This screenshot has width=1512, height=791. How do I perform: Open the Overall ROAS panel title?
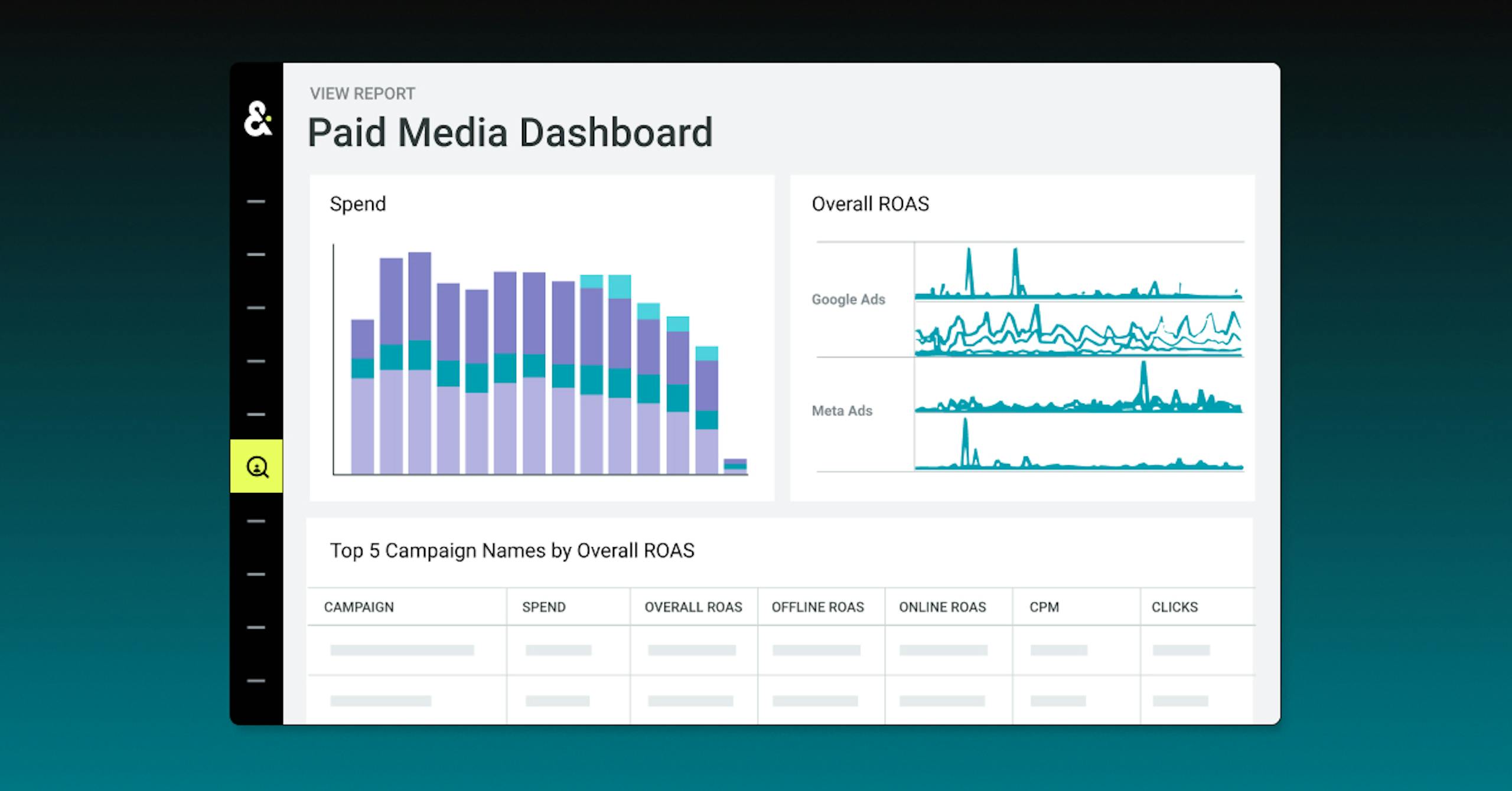(869, 204)
